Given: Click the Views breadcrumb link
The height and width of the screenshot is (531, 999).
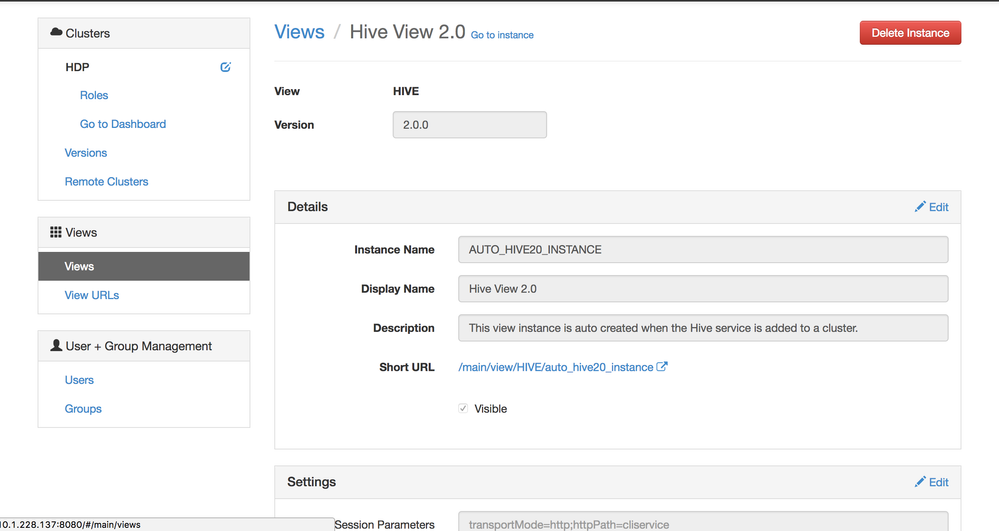Looking at the screenshot, I should tap(299, 32).
